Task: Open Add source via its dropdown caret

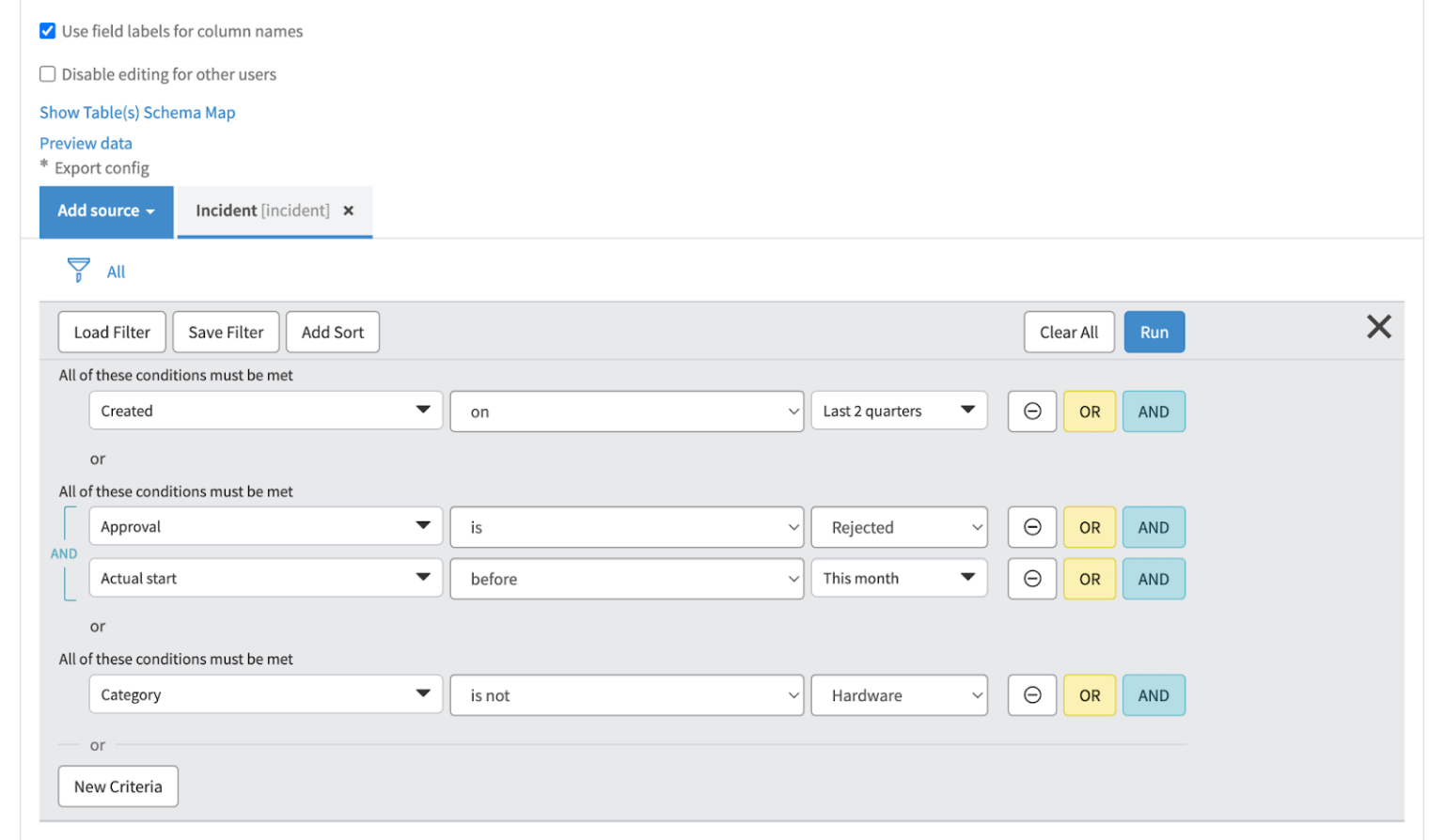Action: click(x=150, y=210)
